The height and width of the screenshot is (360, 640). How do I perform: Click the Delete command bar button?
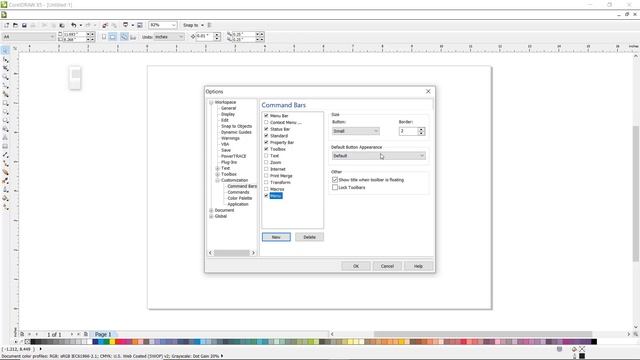click(309, 237)
